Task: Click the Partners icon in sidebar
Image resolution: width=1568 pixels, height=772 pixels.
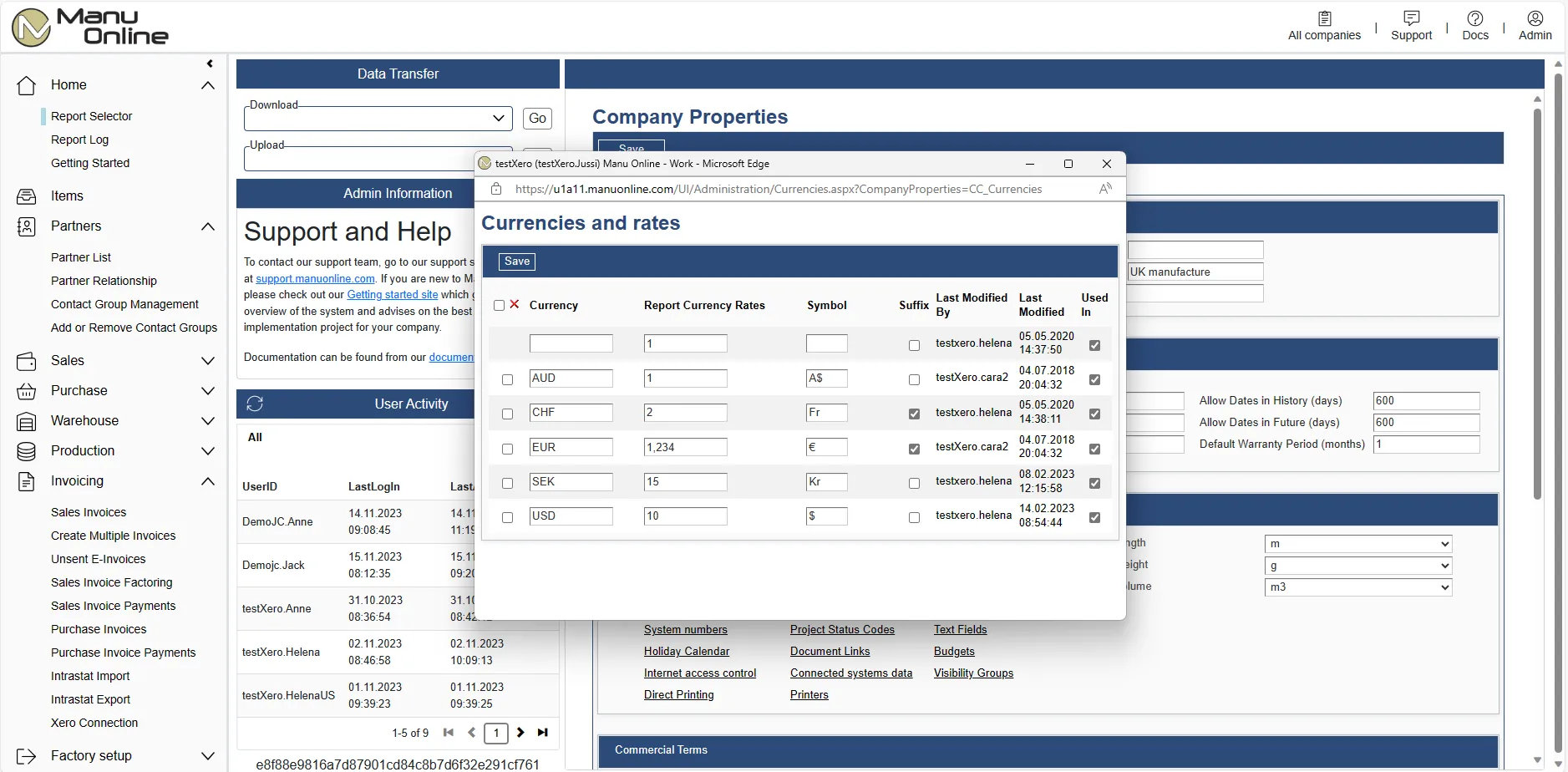Action: click(25, 226)
